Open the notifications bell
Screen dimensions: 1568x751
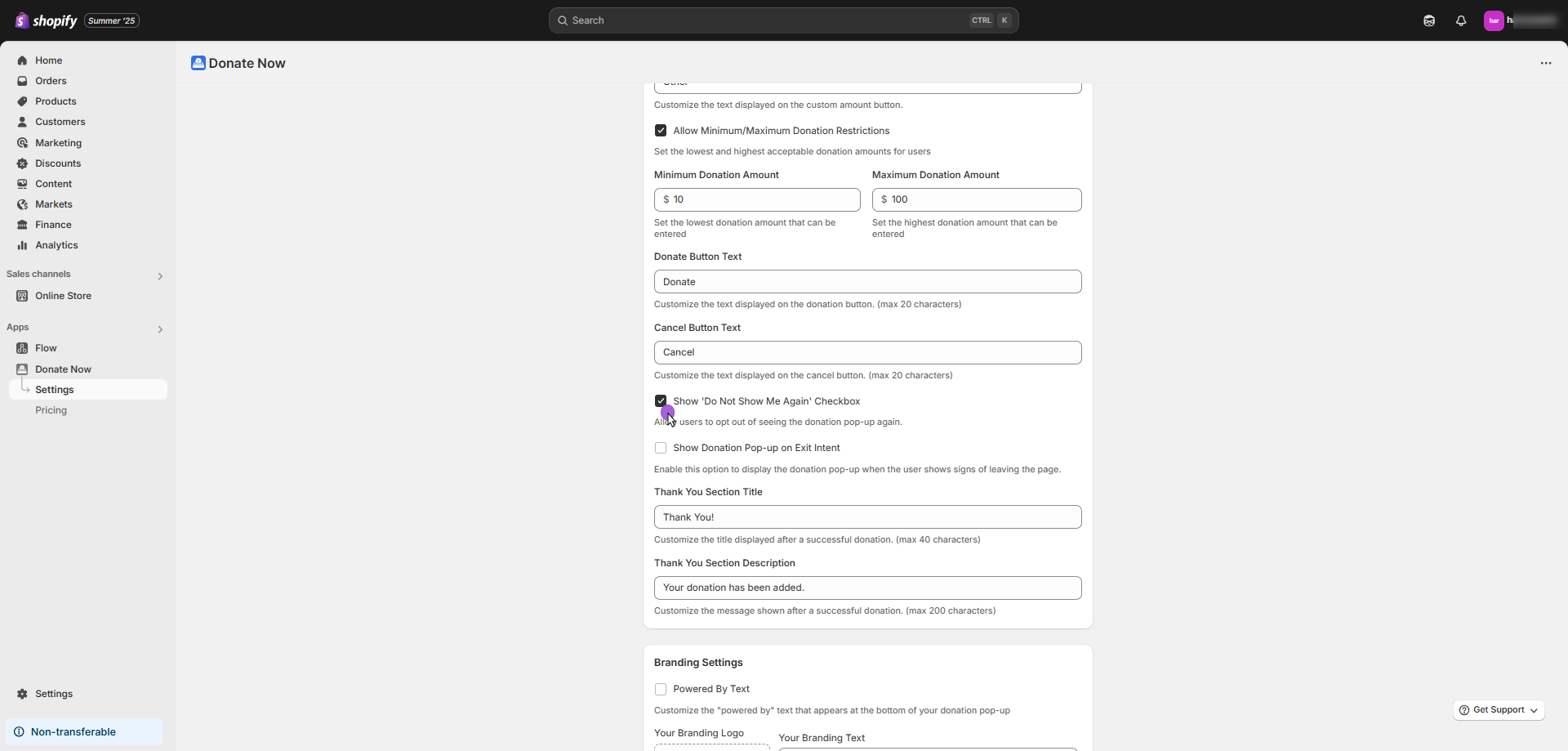pyautogui.click(x=1461, y=20)
